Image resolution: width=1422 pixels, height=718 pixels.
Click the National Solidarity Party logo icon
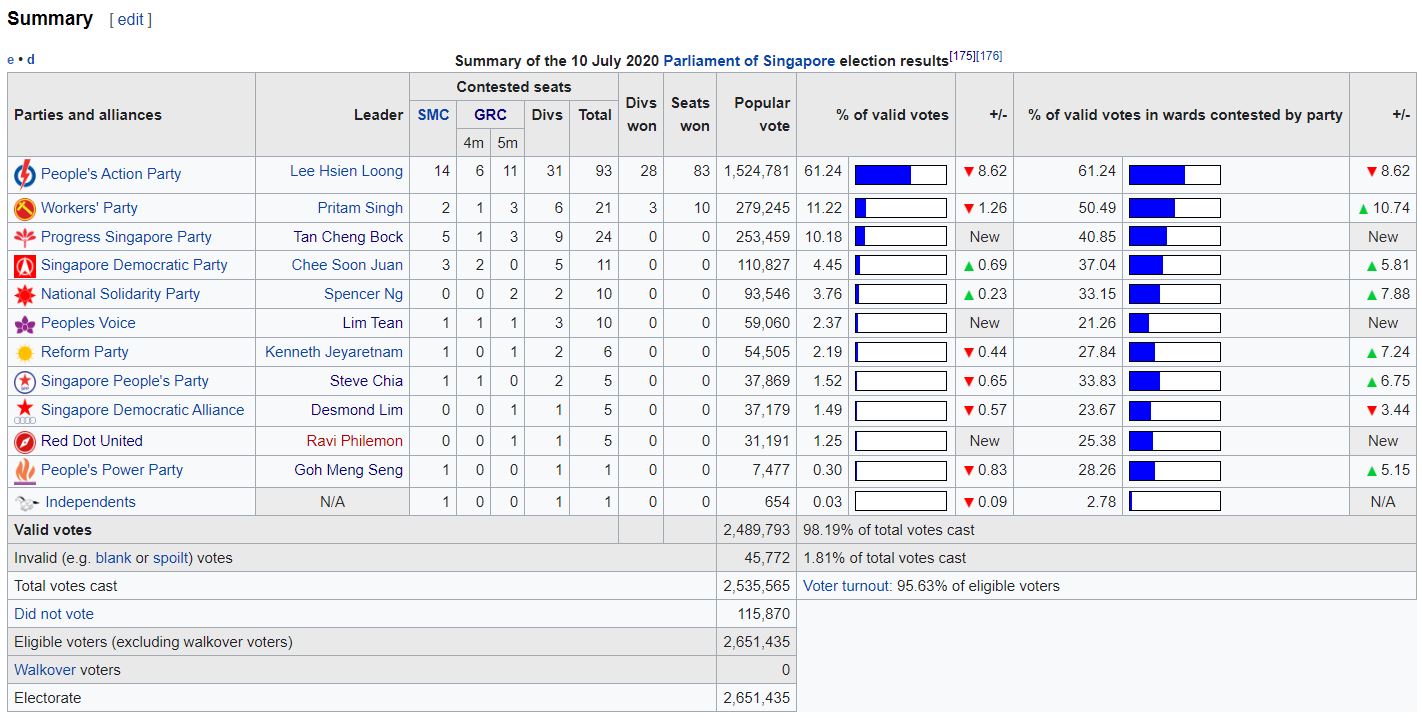(25, 295)
